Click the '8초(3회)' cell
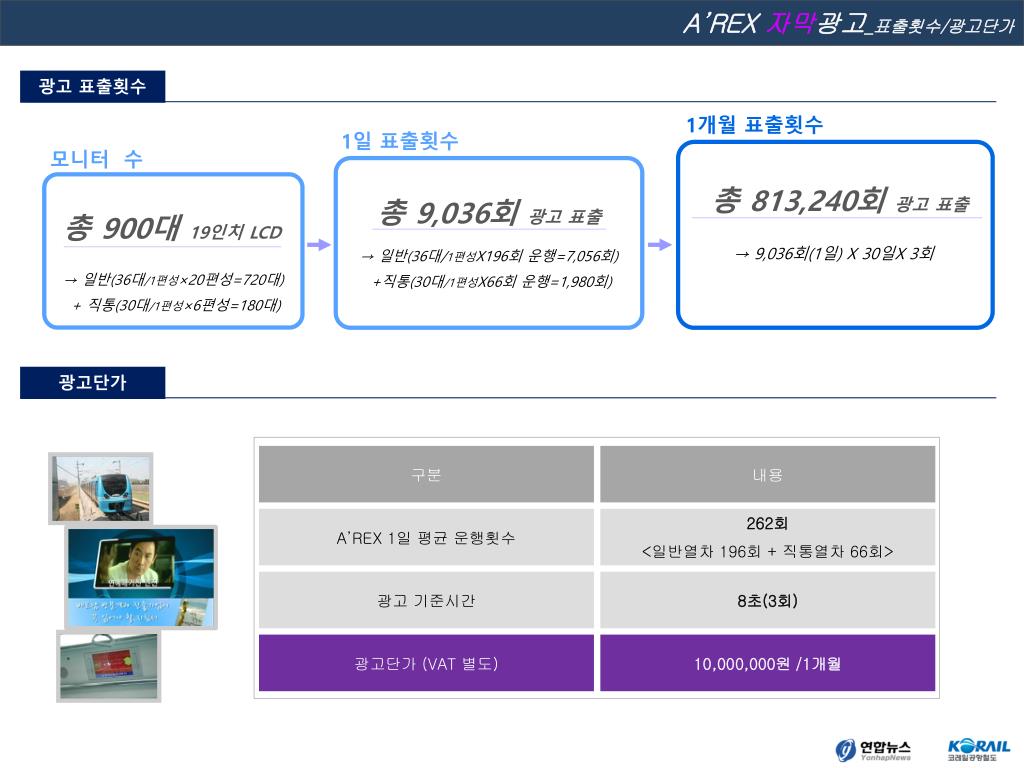 point(767,600)
